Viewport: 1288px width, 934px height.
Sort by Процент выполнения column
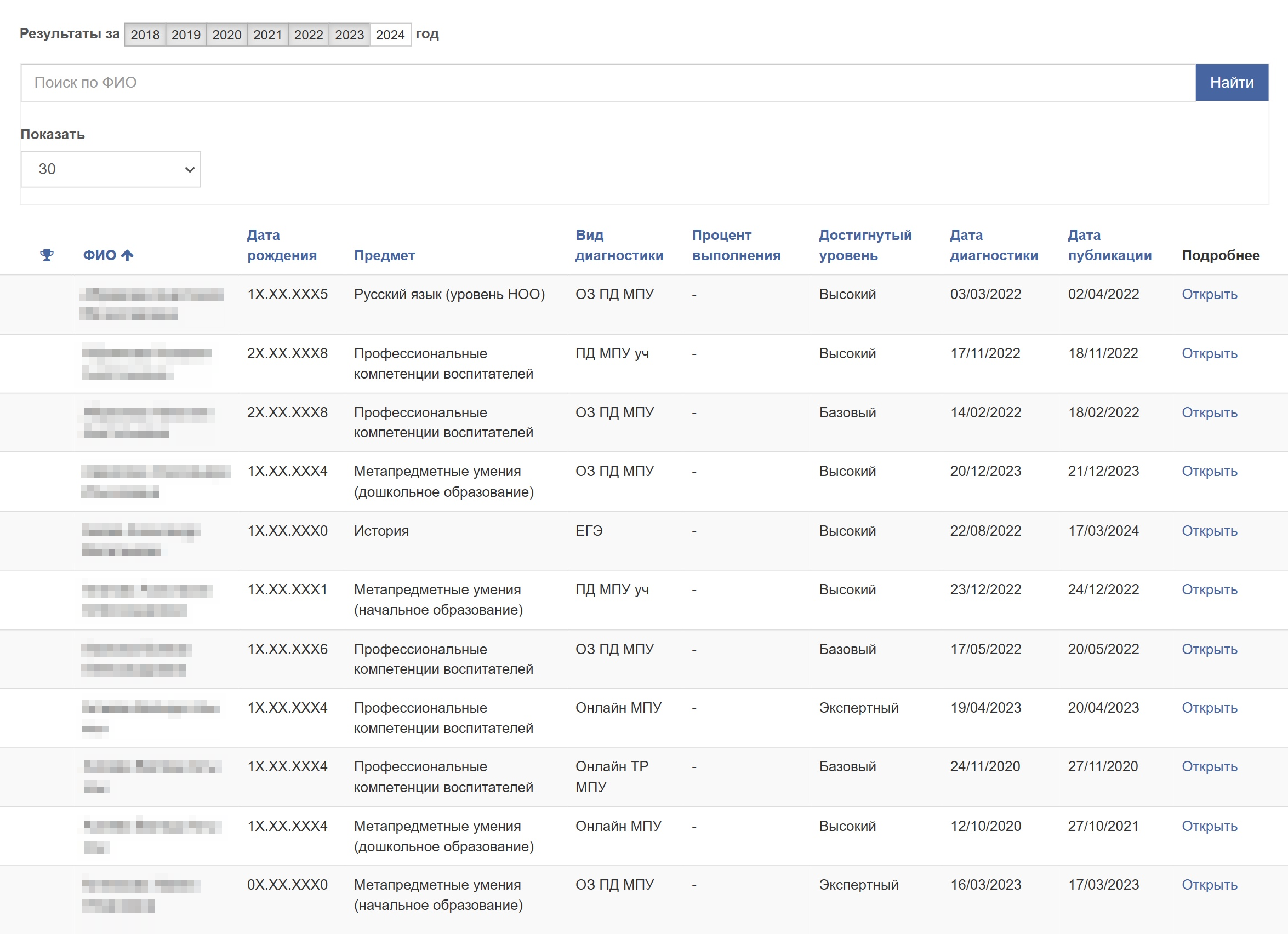click(736, 245)
